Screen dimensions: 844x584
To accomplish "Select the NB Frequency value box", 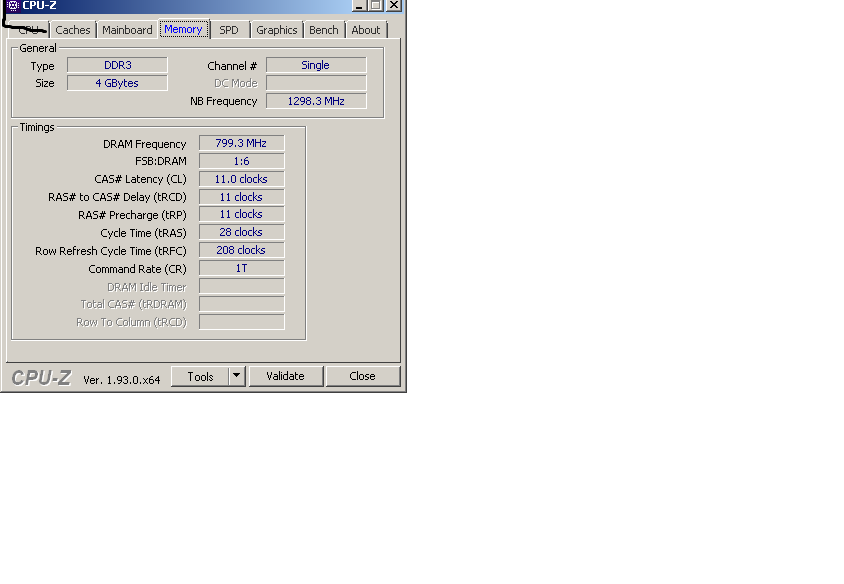I will click(x=316, y=101).
